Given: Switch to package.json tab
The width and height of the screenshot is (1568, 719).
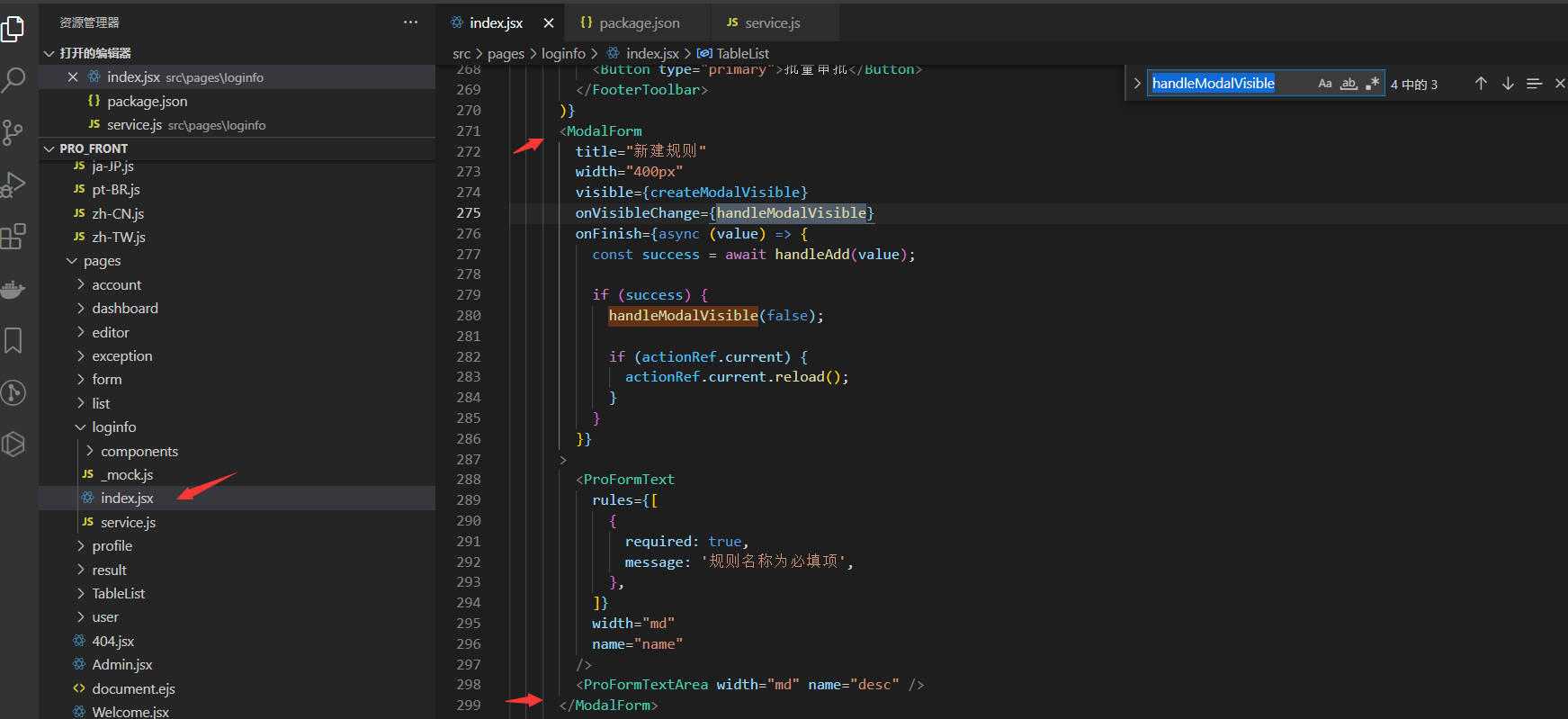Looking at the screenshot, I should click(640, 23).
